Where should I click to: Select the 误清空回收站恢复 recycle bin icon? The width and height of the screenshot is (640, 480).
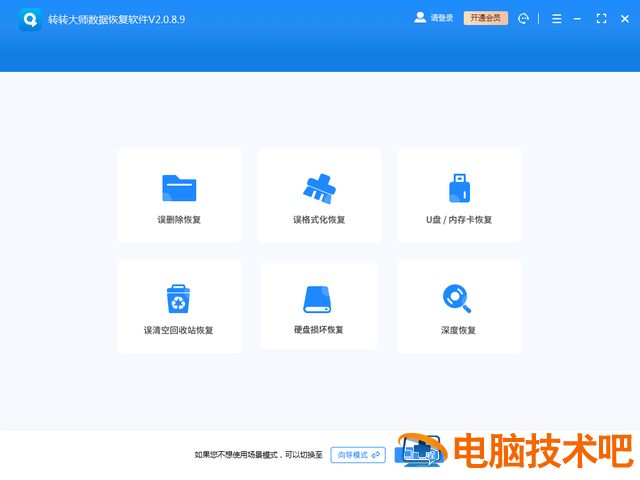pos(178,299)
